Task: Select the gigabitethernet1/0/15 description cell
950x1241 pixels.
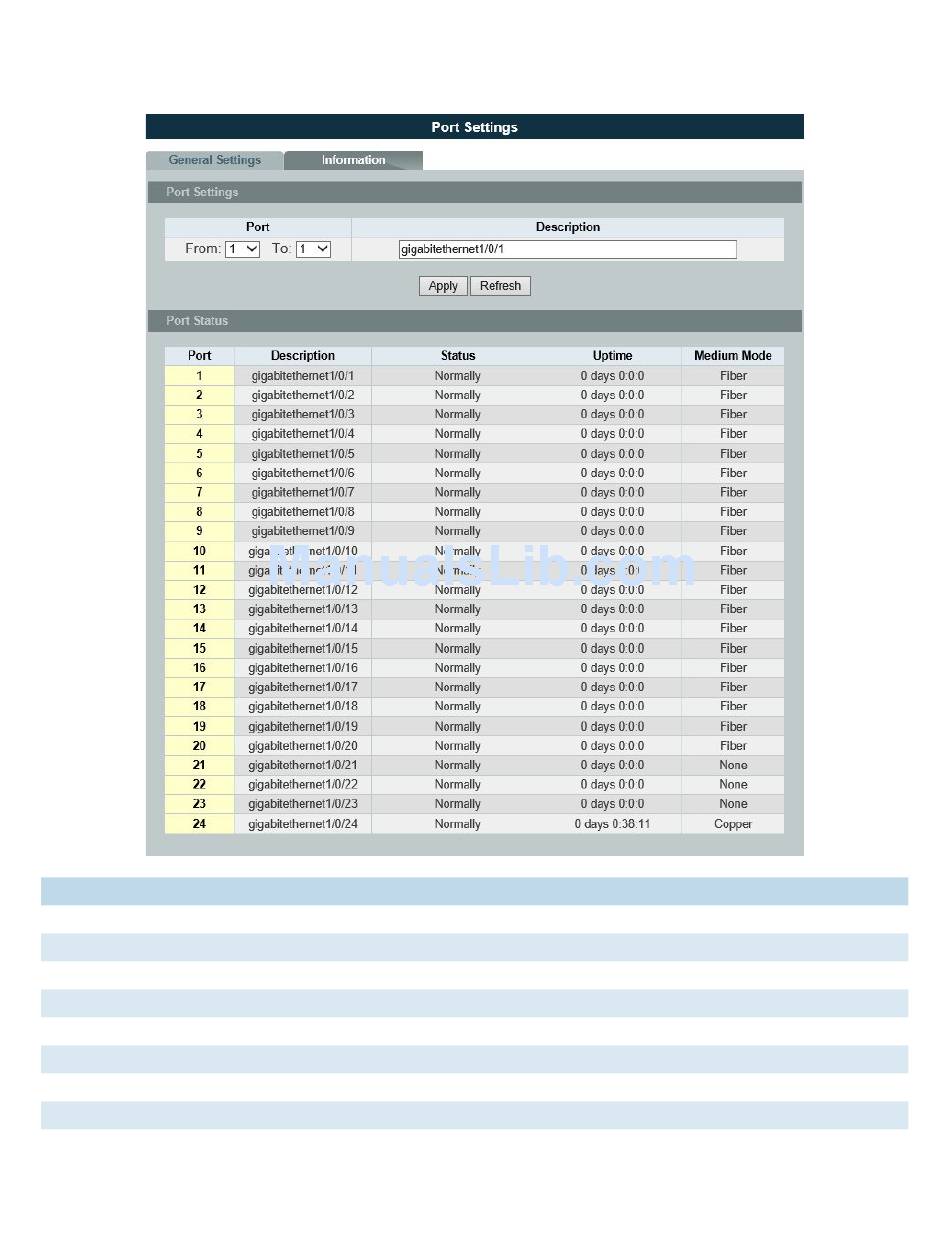Action: tap(303, 648)
